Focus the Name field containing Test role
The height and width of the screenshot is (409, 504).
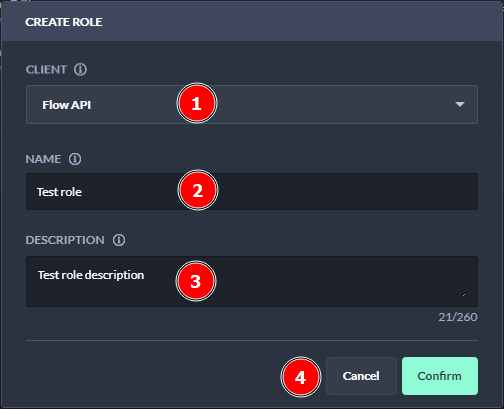click(252, 191)
